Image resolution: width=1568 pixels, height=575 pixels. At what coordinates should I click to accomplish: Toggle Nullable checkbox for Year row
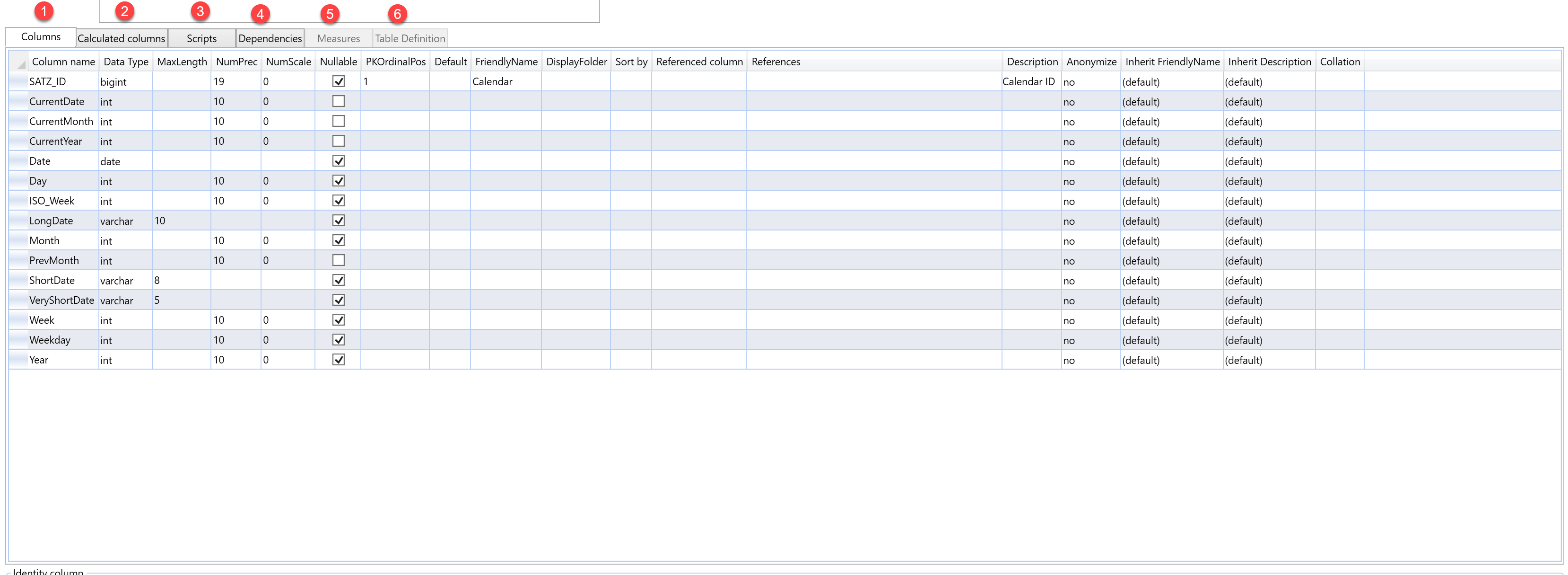pos(339,360)
